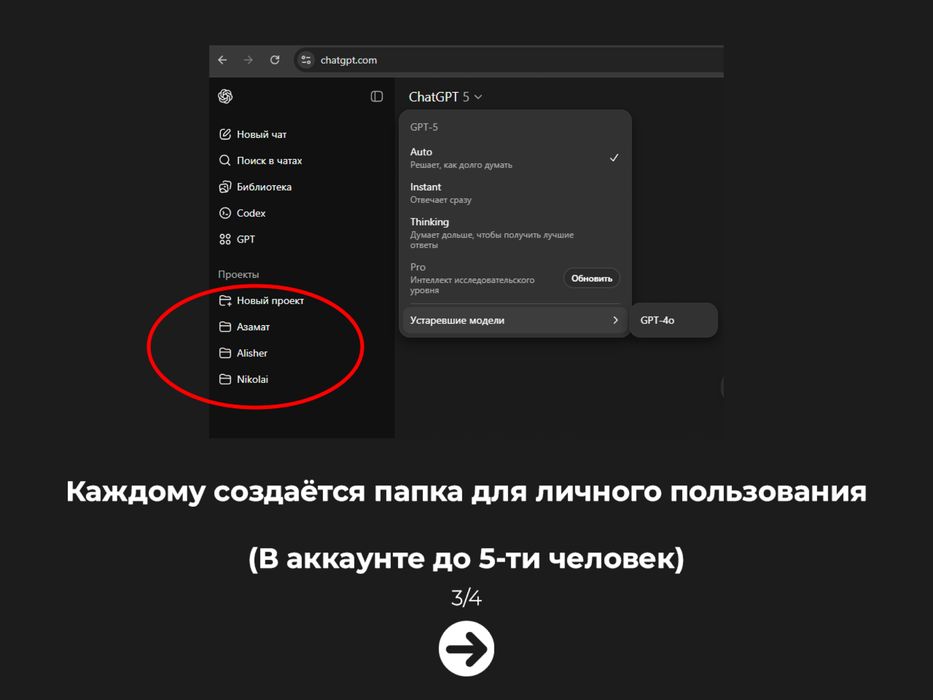
Task: Collapse the sidebar with panel icon
Action: click(377, 96)
